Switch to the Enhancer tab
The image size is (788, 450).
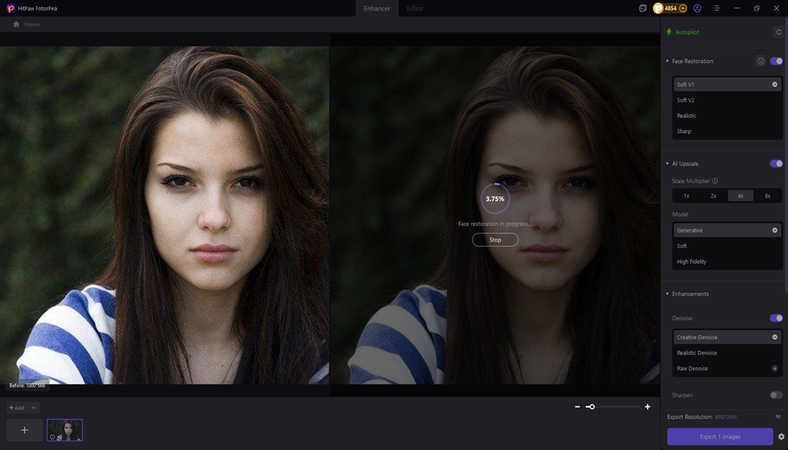point(377,9)
